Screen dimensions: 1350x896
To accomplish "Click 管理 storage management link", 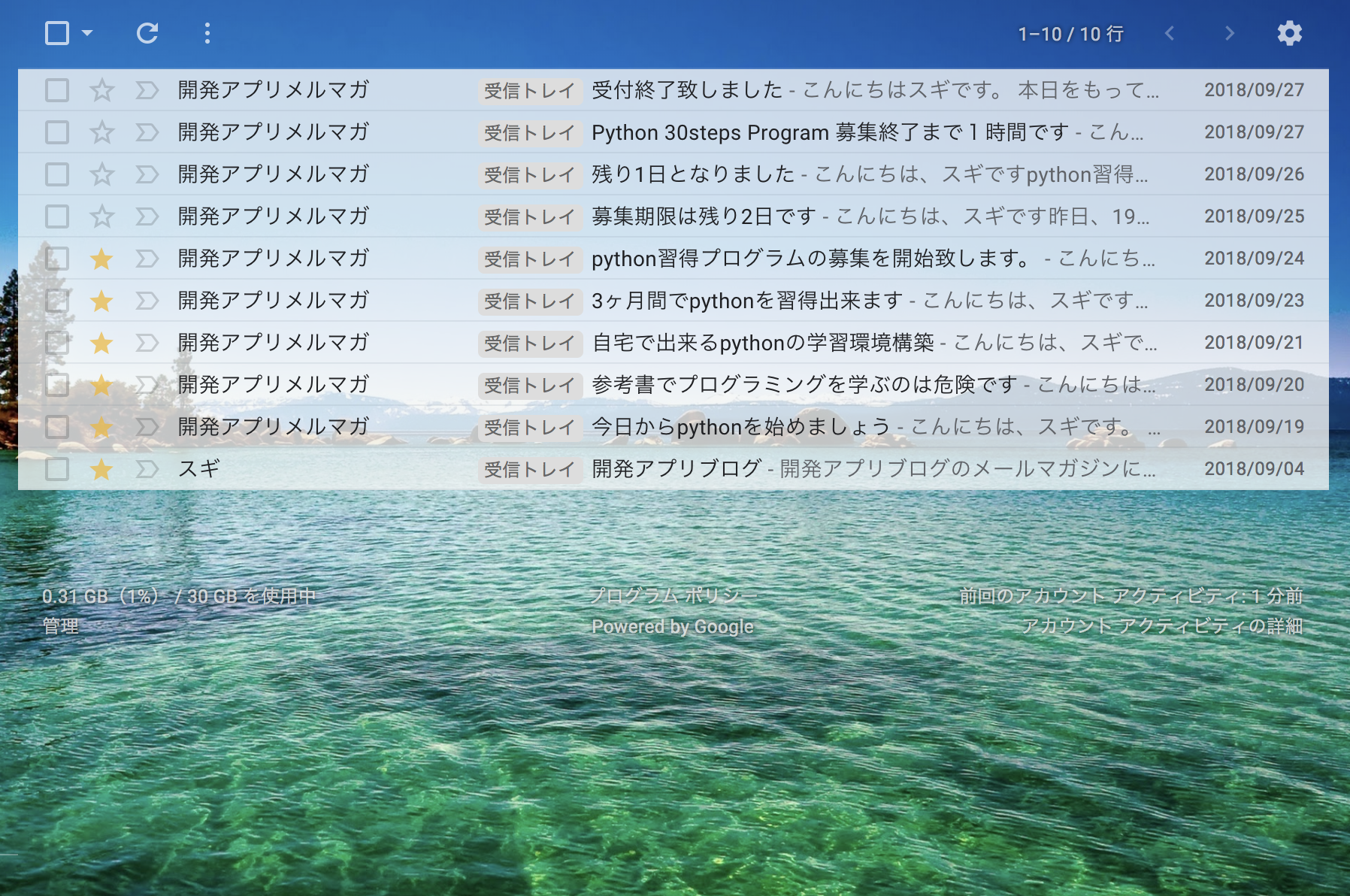I will coord(60,626).
